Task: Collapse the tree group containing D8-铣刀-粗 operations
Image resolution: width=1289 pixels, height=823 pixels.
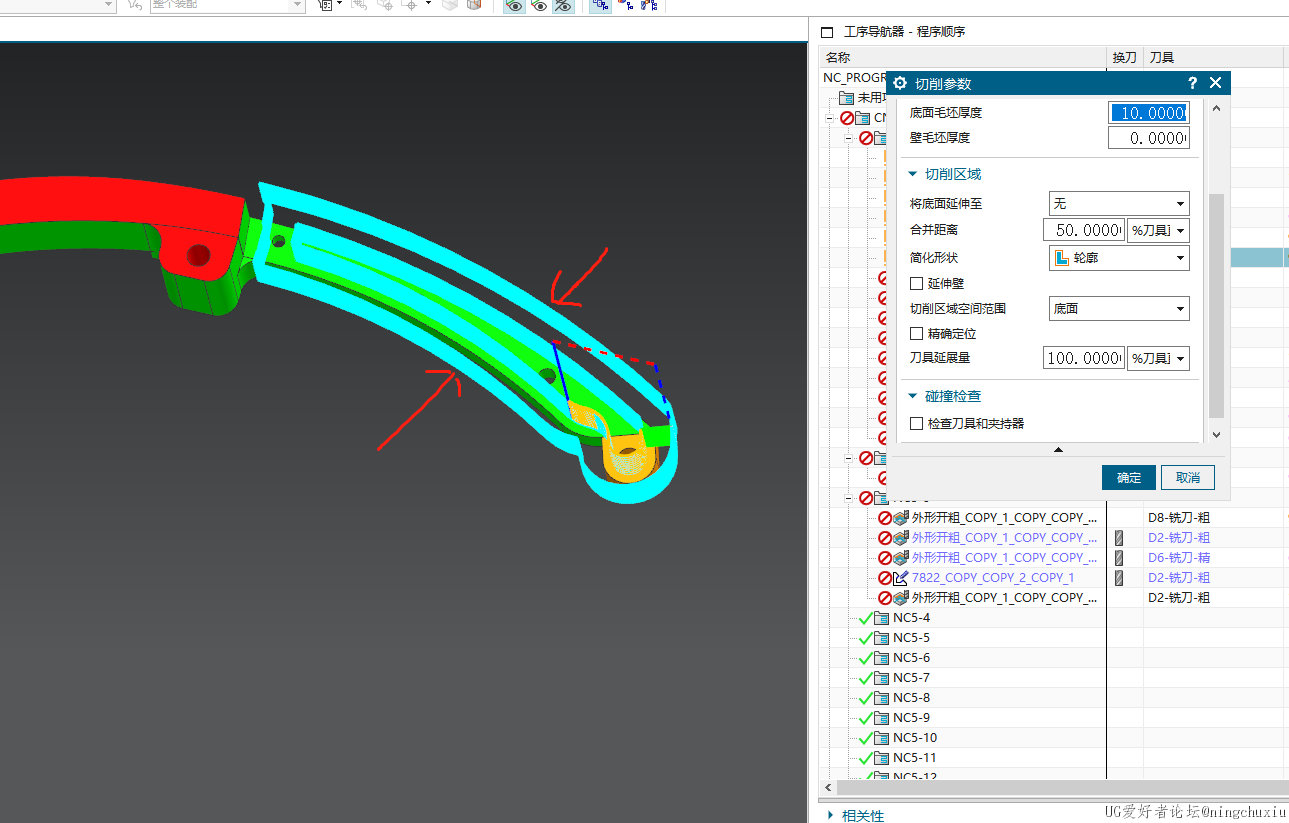Action: [x=849, y=498]
